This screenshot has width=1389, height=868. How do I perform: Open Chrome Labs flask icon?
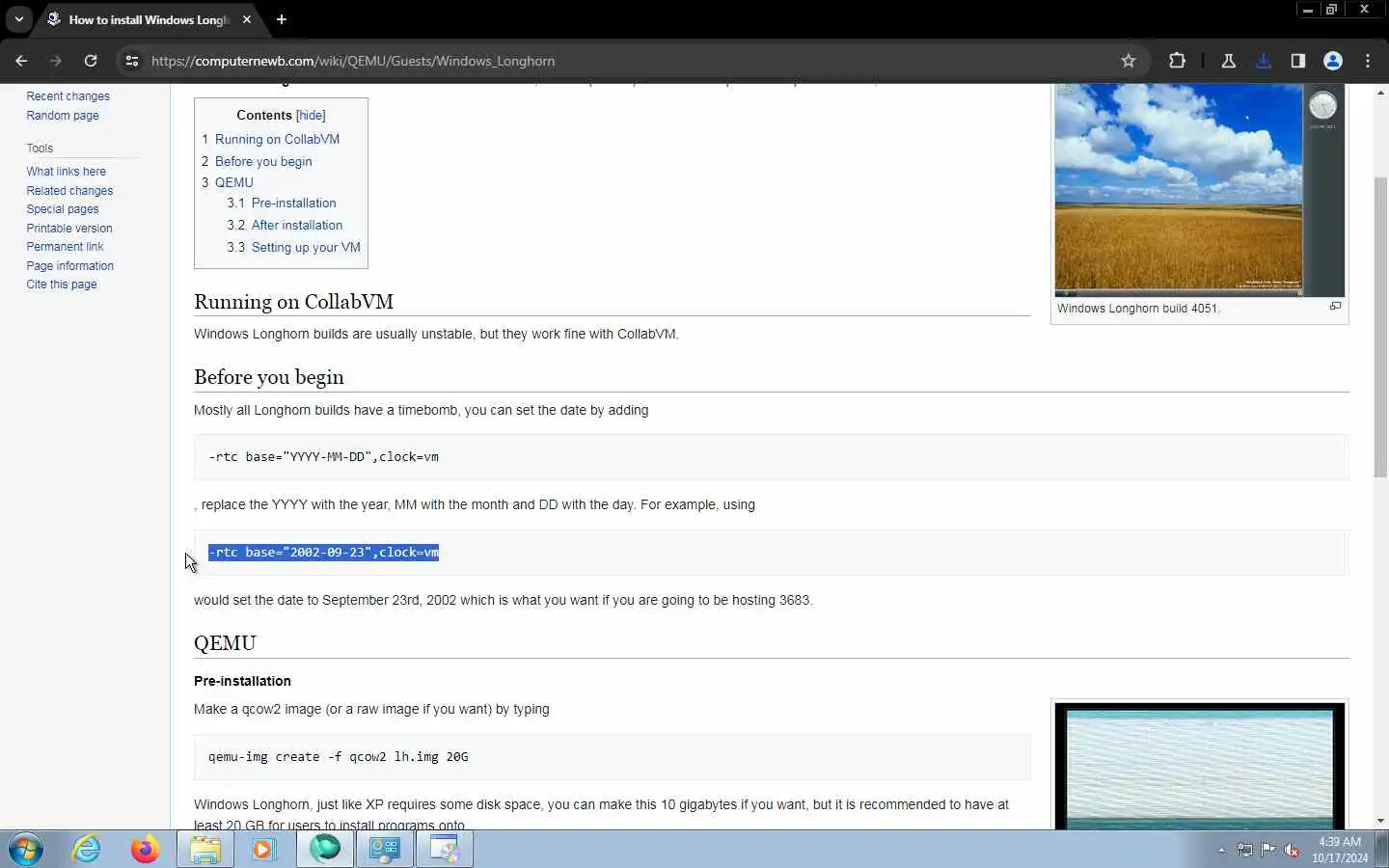pyautogui.click(x=1229, y=61)
